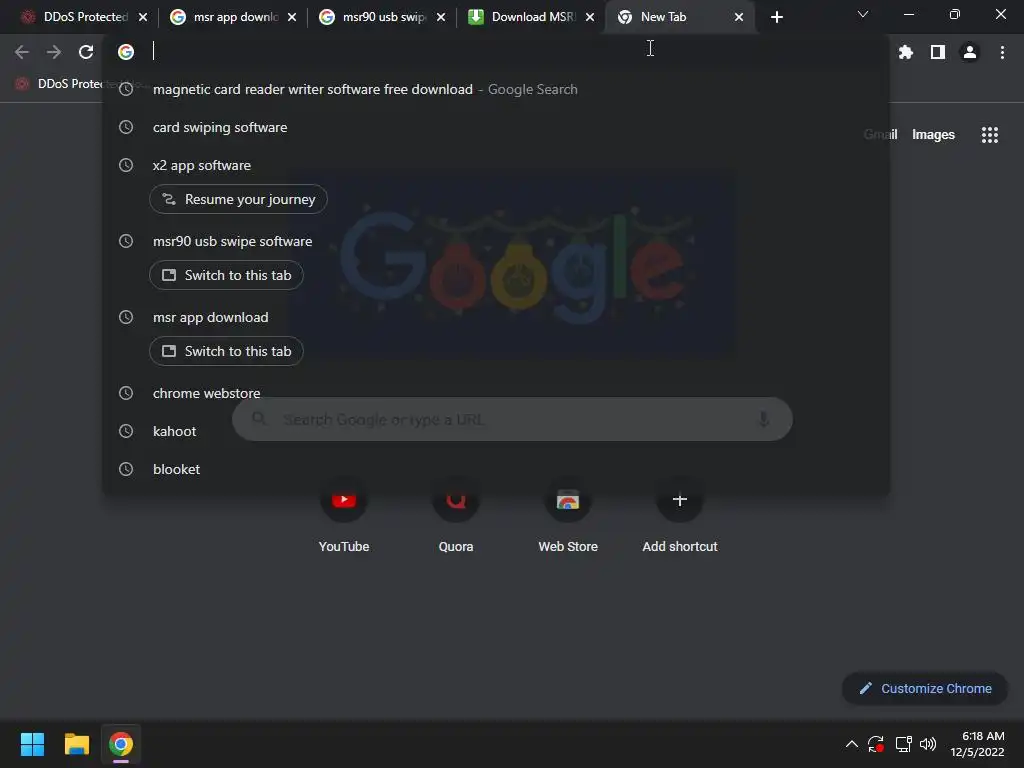Go forward using the forward arrow
Viewport: 1024px width, 768px height.
(x=54, y=52)
